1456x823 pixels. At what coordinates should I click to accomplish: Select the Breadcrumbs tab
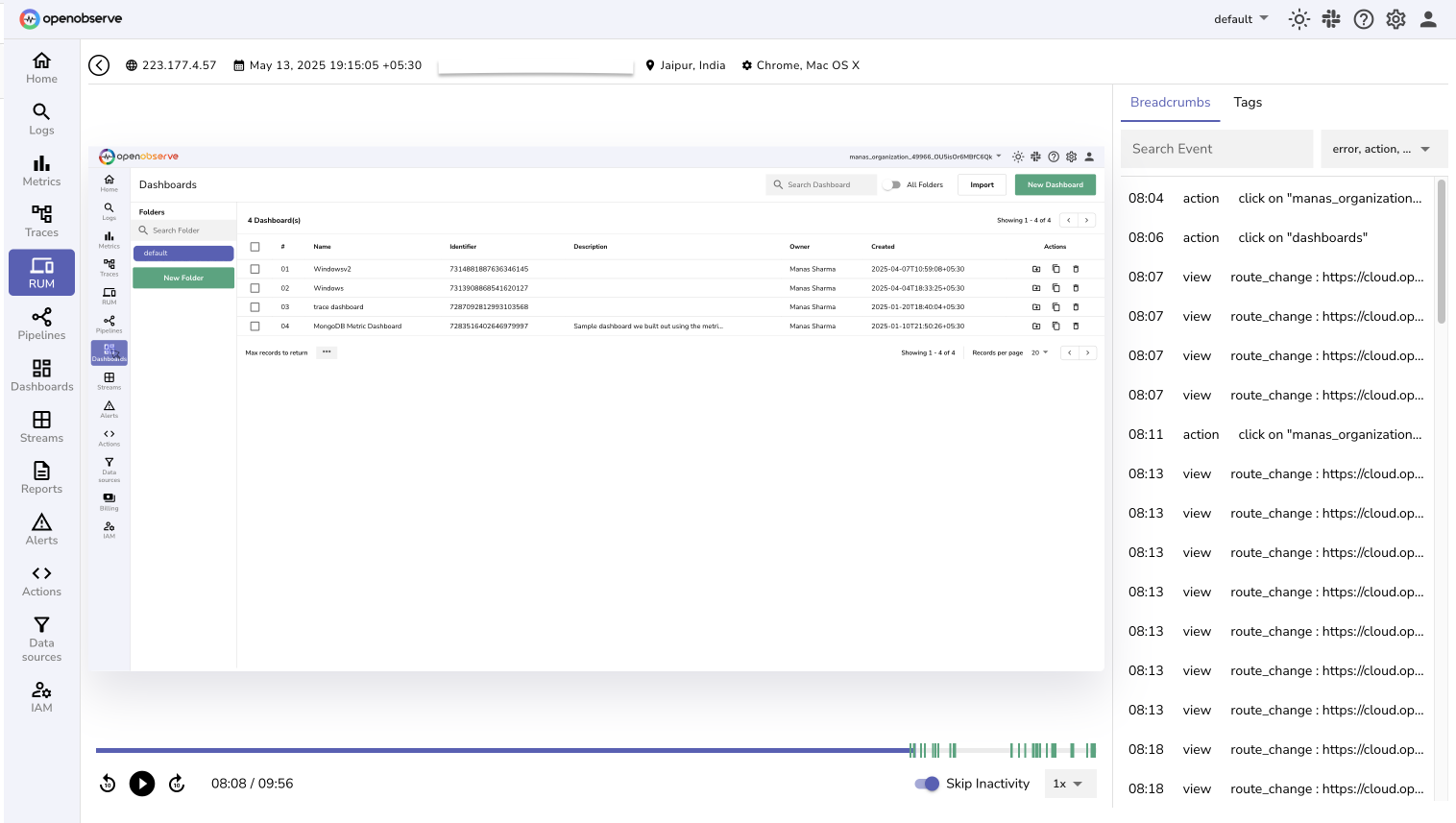1170,102
